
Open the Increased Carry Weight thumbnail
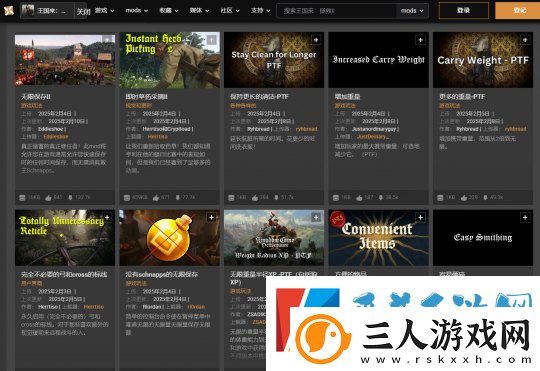click(x=378, y=60)
